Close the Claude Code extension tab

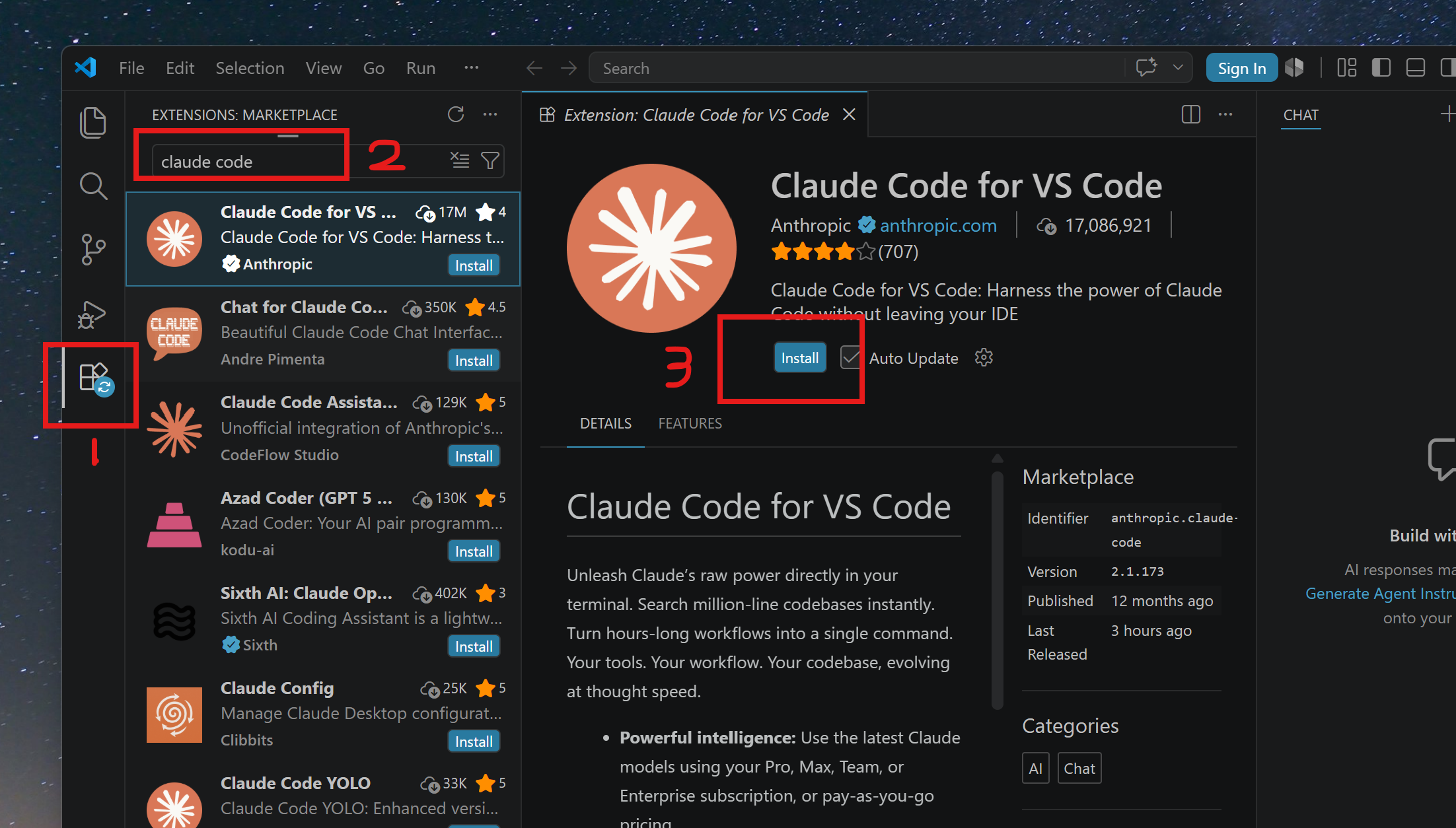coord(849,114)
